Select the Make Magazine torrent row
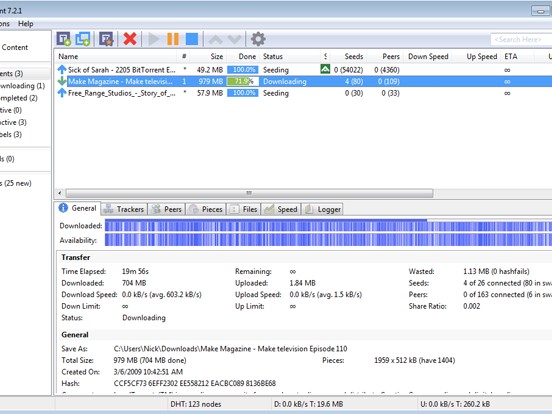The image size is (552, 414). tap(303, 81)
